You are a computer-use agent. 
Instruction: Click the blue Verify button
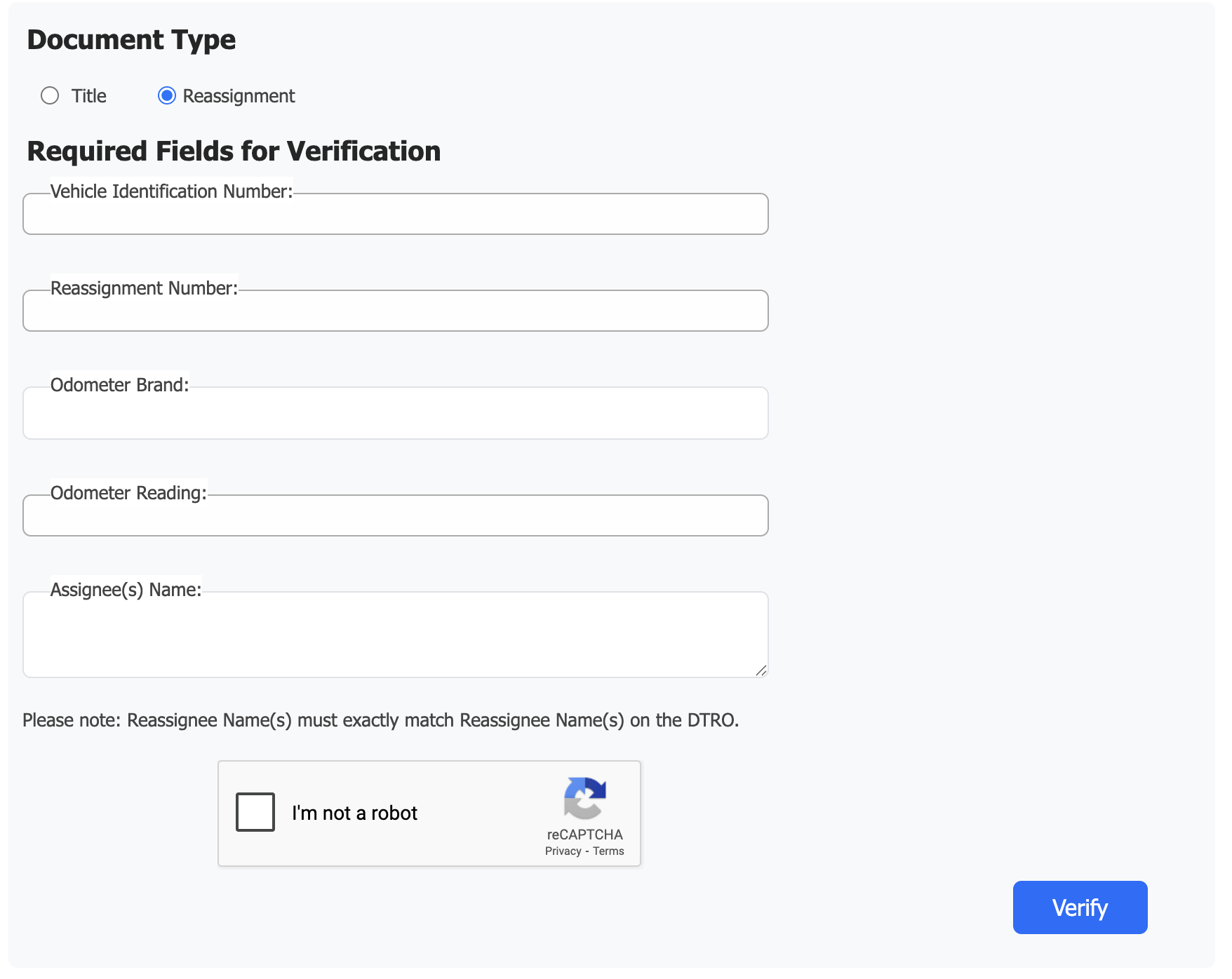pos(1080,907)
